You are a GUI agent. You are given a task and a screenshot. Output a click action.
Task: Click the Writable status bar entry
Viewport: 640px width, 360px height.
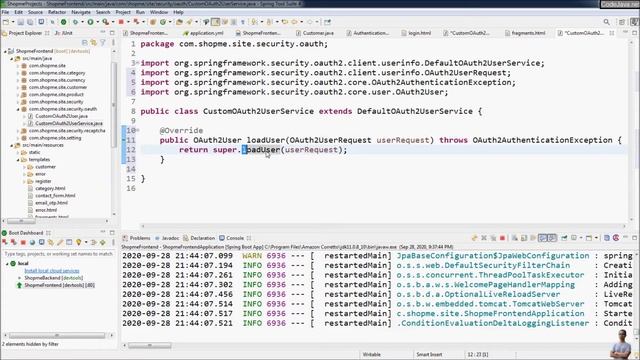[371, 354]
